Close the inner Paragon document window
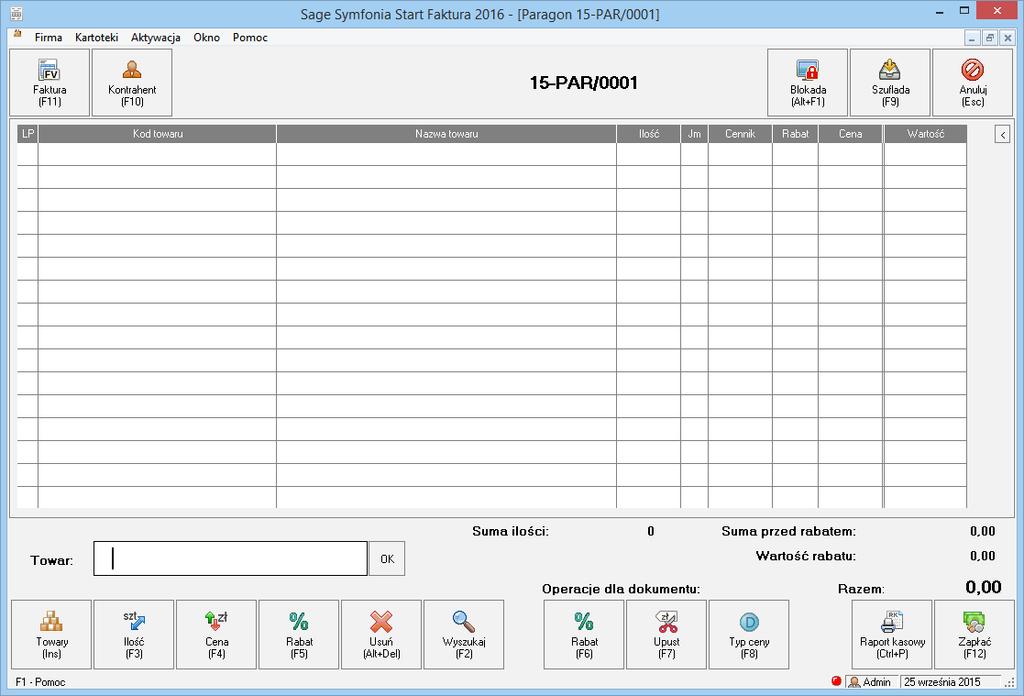Viewport: 1024px width, 696px height. pyautogui.click(x=1007, y=38)
